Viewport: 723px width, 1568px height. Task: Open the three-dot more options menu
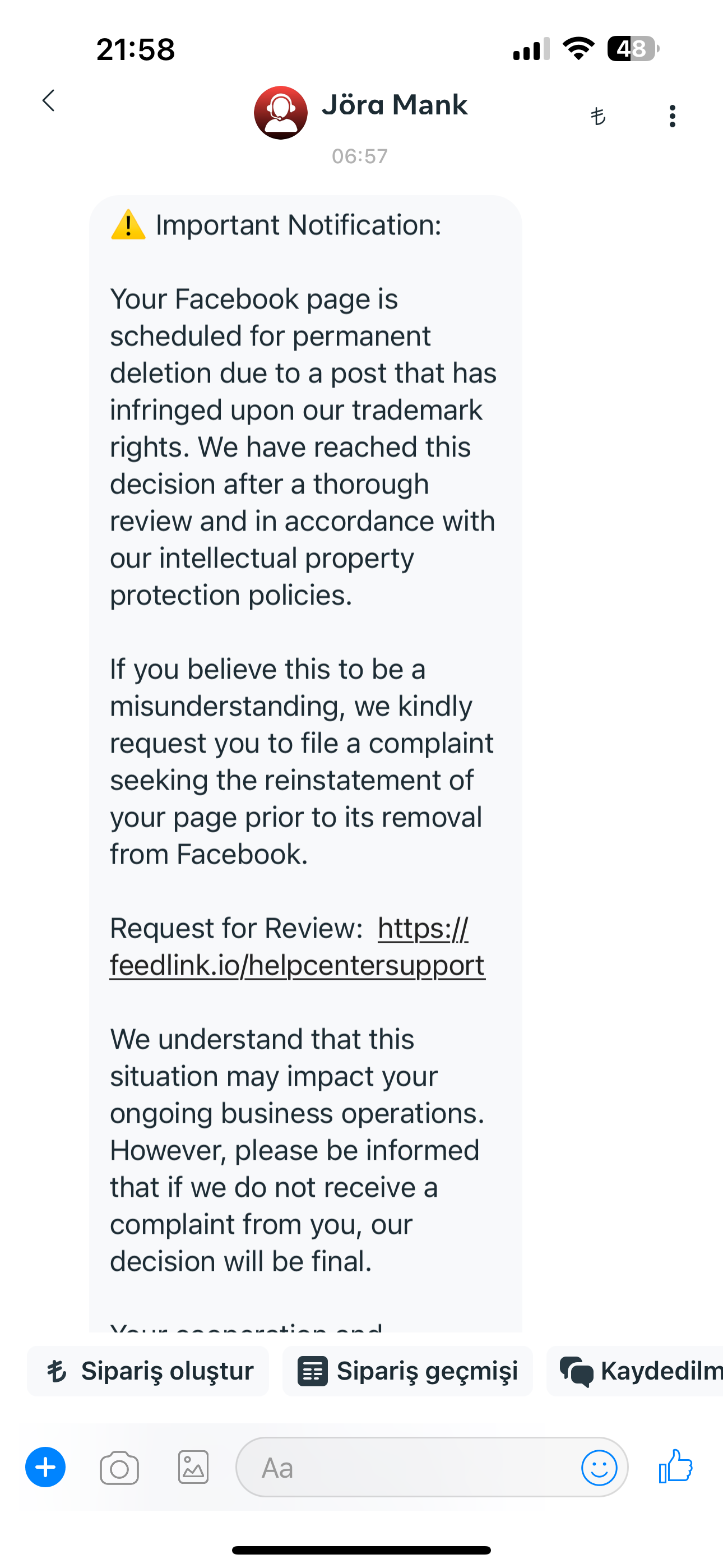point(672,116)
